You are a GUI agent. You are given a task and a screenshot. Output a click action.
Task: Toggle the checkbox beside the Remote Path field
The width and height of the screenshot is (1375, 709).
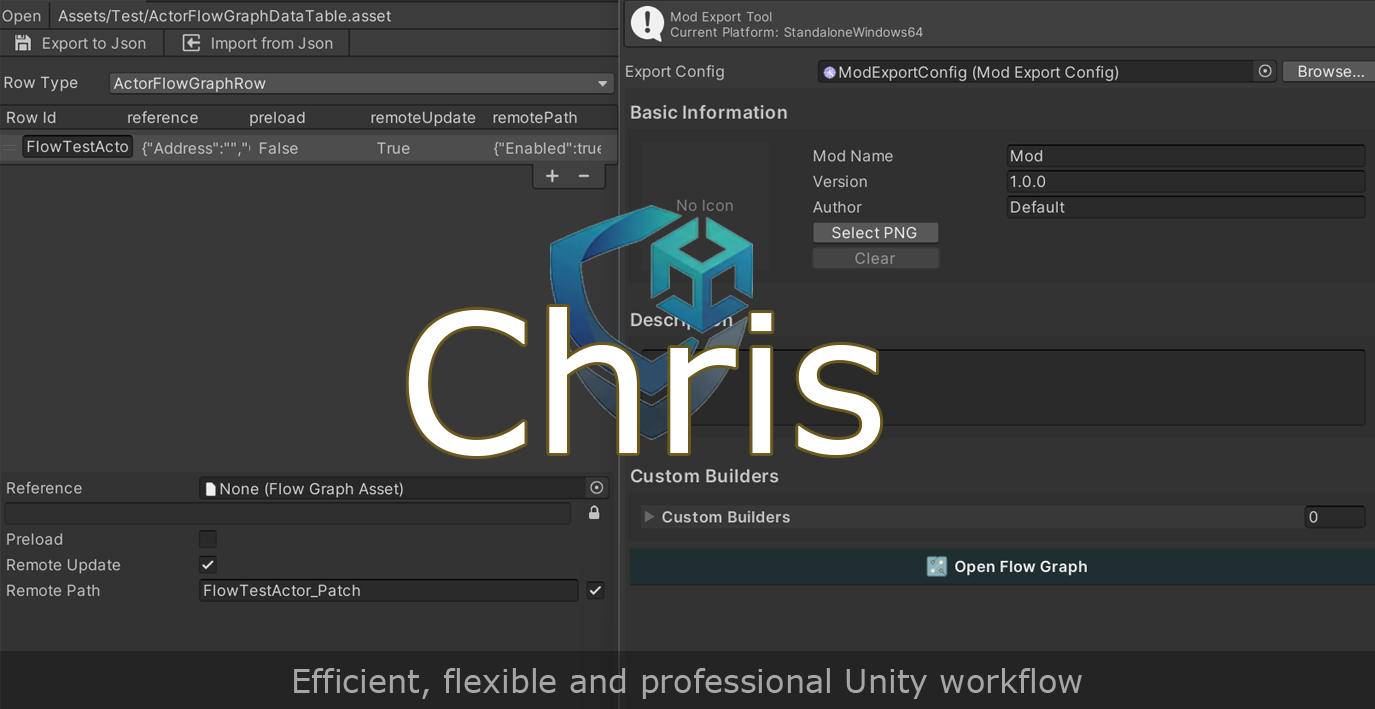pyautogui.click(x=595, y=590)
